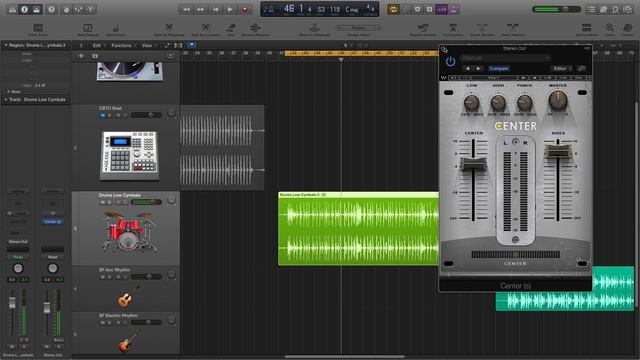Mute the SF Acc Rhythm track
The image size is (640, 360).
(x=102, y=277)
